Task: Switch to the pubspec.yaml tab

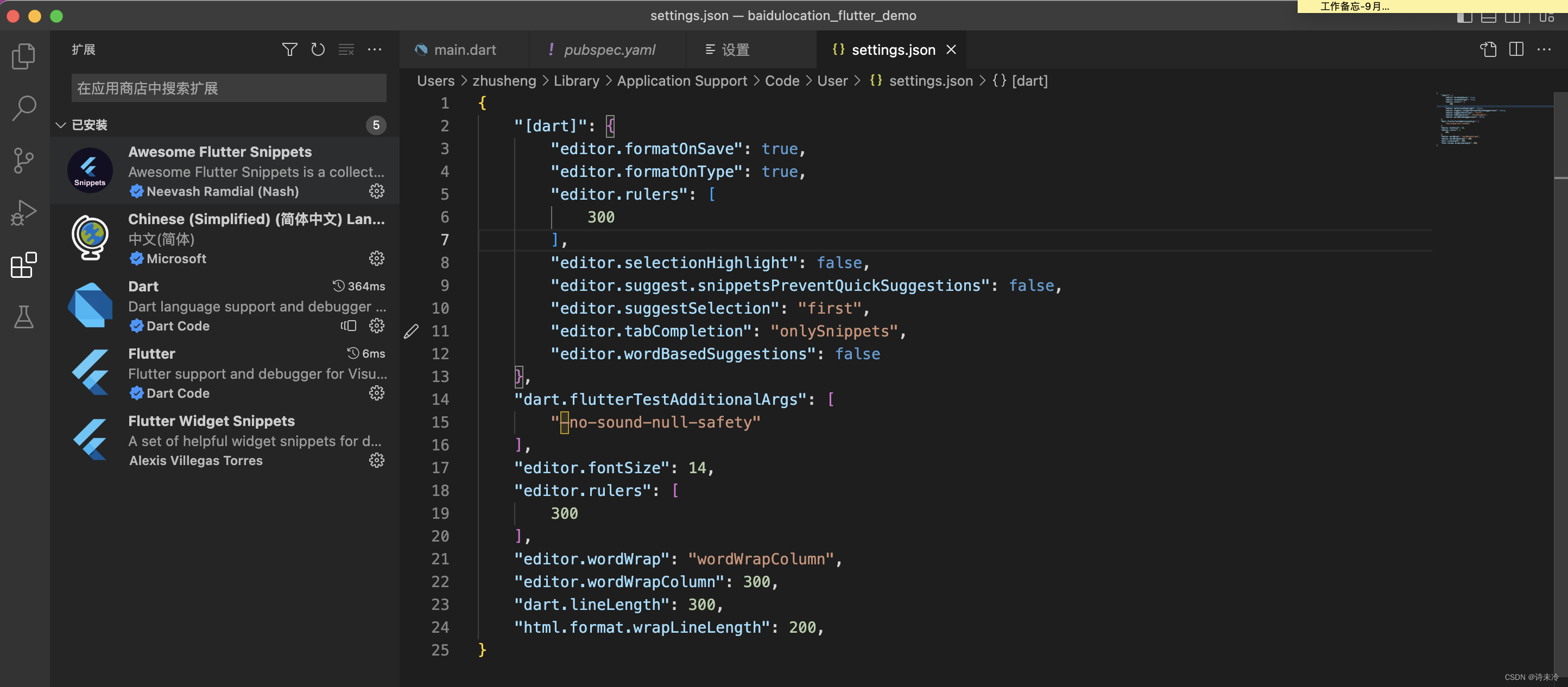Action: tap(608, 50)
